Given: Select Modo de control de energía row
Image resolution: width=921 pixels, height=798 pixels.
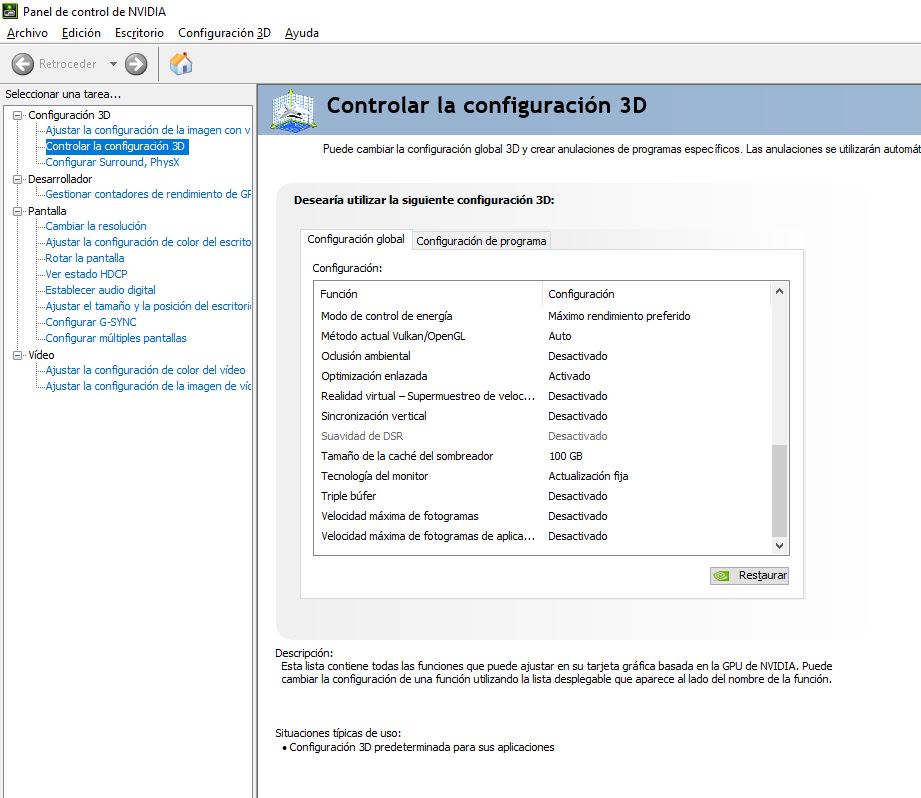Looking at the screenshot, I should (x=544, y=316).
